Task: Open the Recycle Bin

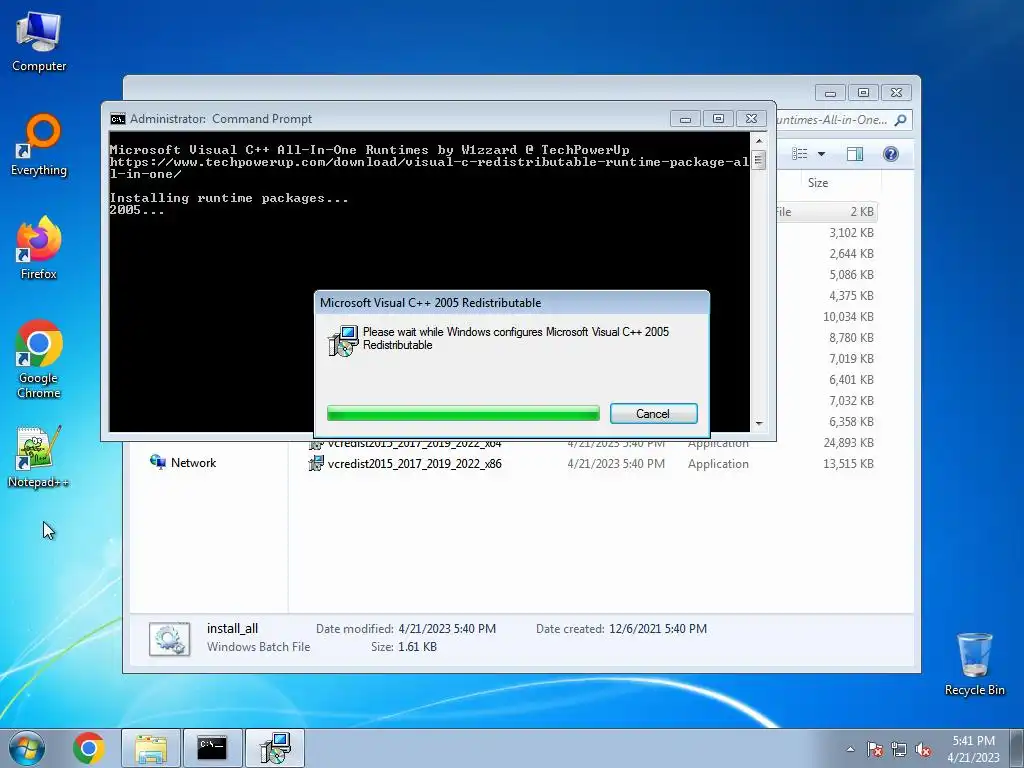Action: [974, 664]
